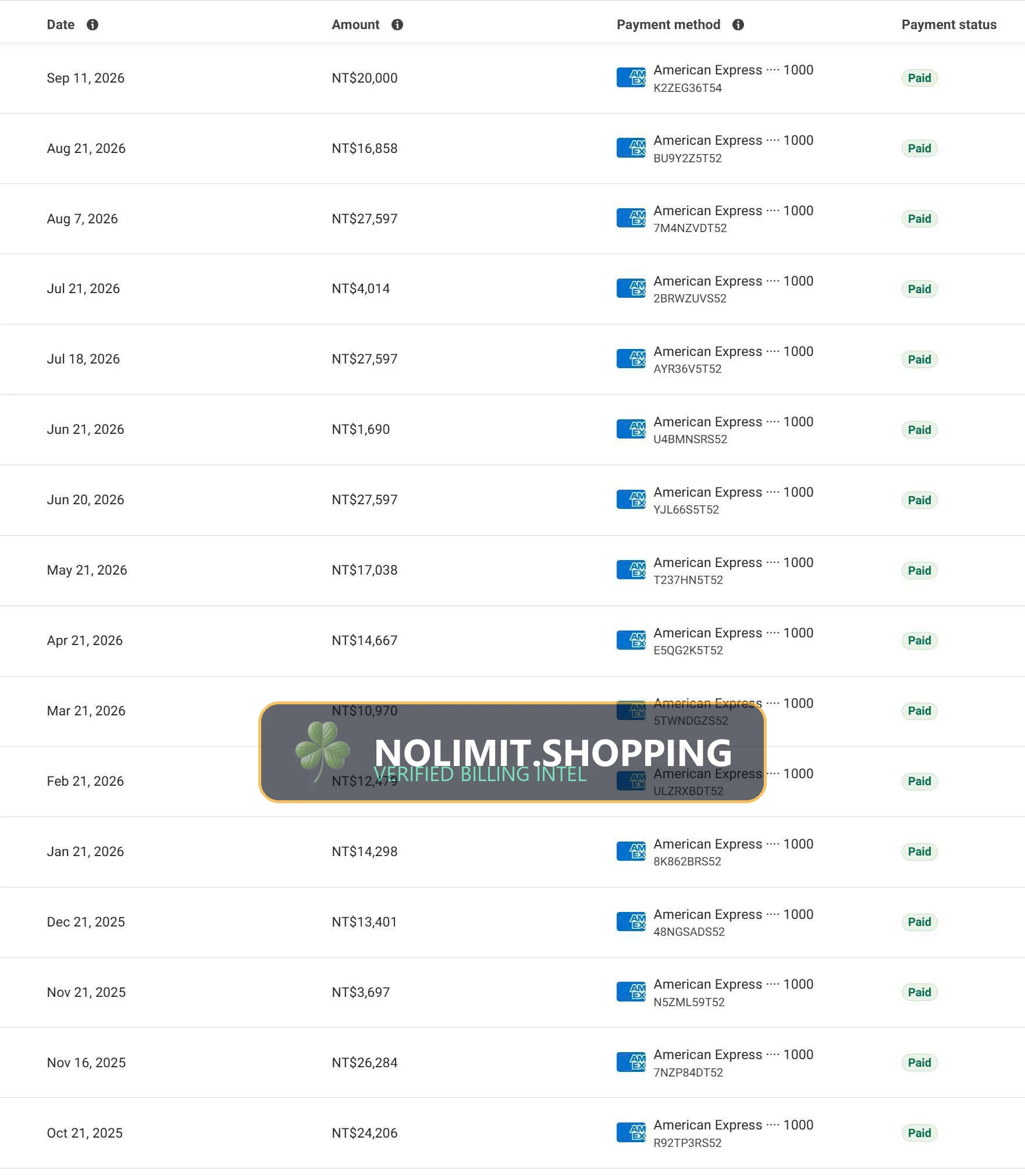Click the Paid badge for Sep 11, 2026
This screenshot has width=1025, height=1176.
919,78
